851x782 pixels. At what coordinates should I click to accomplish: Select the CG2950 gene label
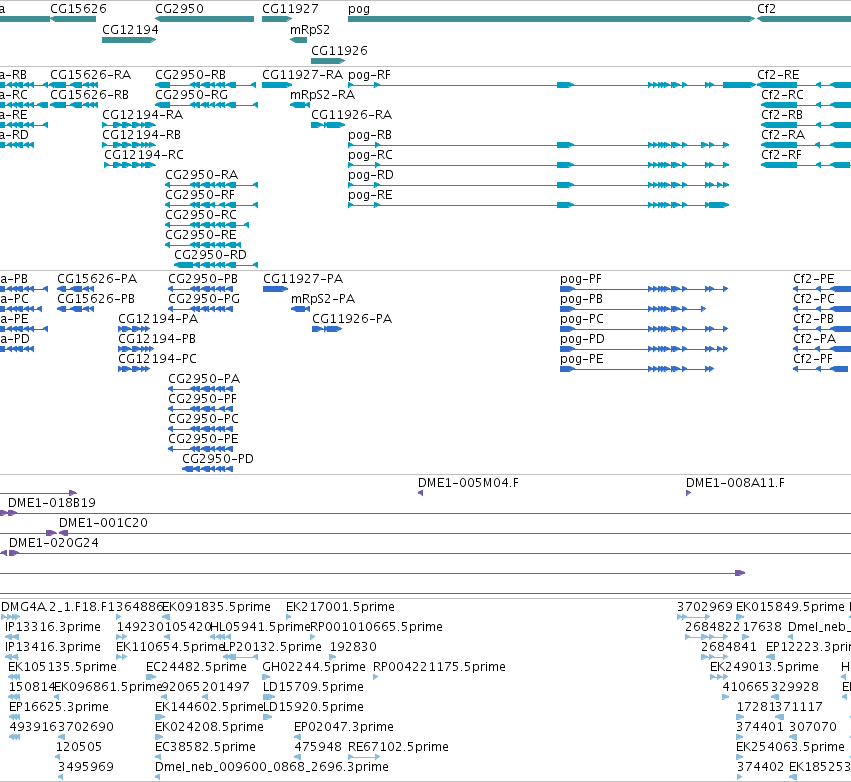pyautogui.click(x=180, y=9)
